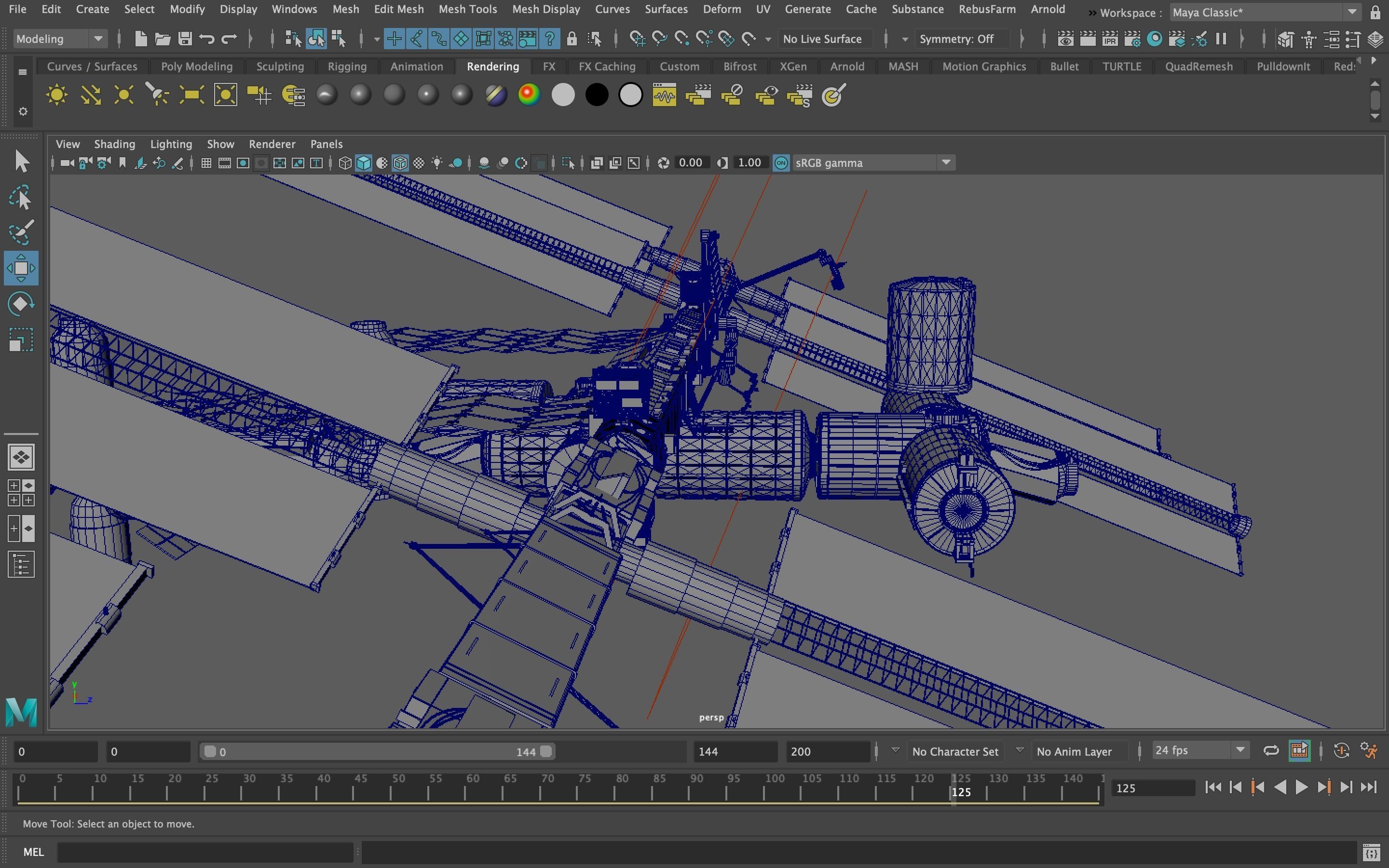Activate the Scale tool in the Tool Box
1389x868 pixels.
coord(21,340)
